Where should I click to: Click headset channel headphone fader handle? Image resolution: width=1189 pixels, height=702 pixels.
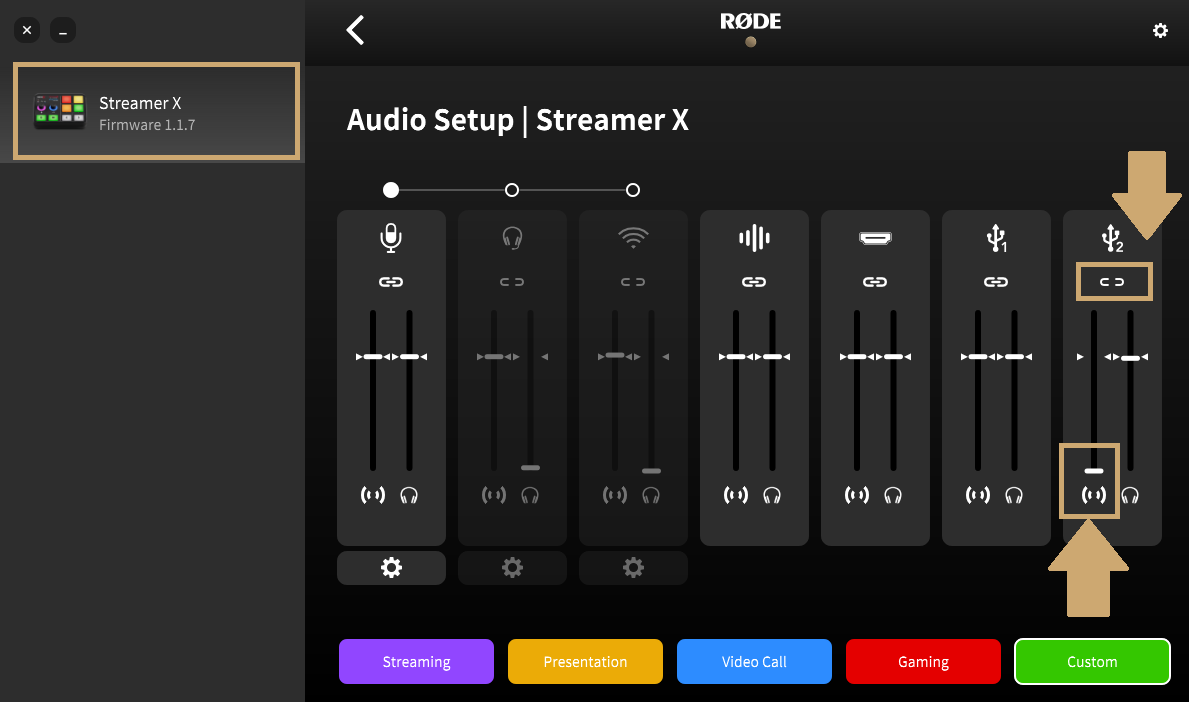click(x=530, y=468)
